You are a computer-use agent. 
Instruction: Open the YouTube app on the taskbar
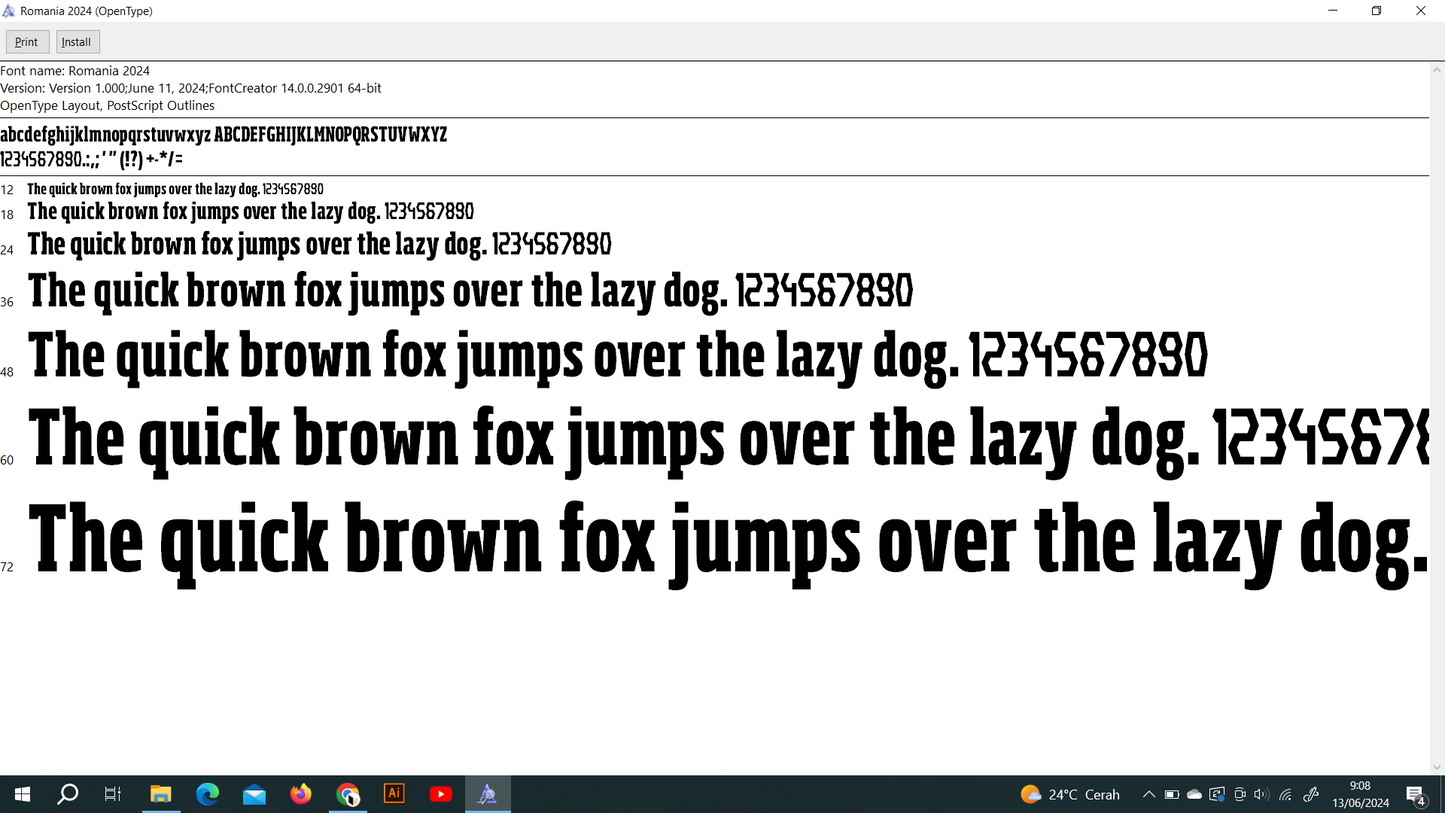pyautogui.click(x=440, y=795)
